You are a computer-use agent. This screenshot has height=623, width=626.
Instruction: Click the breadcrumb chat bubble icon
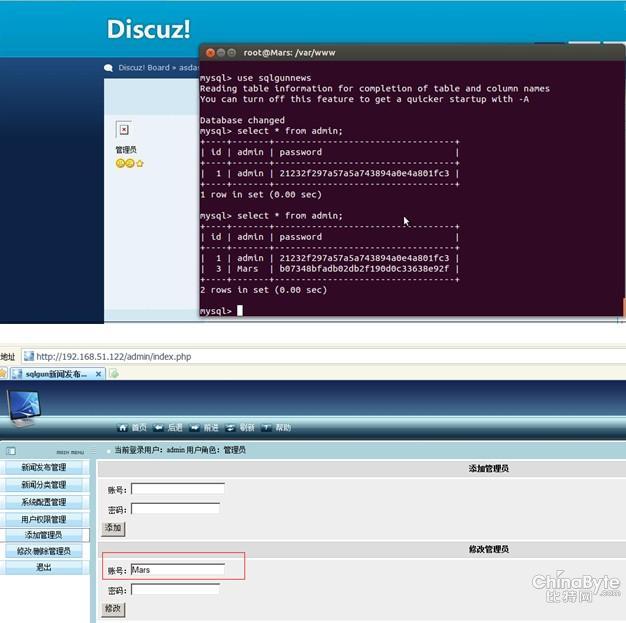(x=108, y=68)
